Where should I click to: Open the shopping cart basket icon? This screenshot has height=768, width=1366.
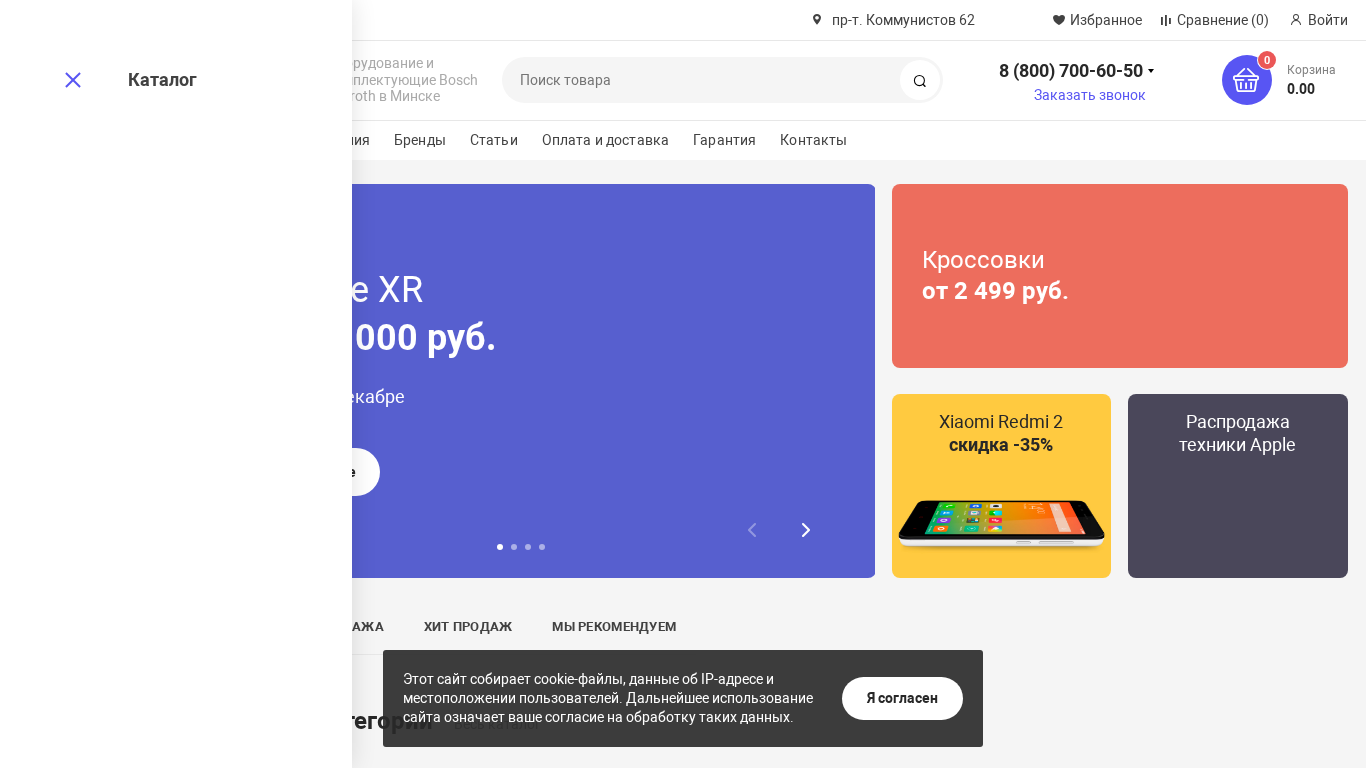click(1246, 80)
